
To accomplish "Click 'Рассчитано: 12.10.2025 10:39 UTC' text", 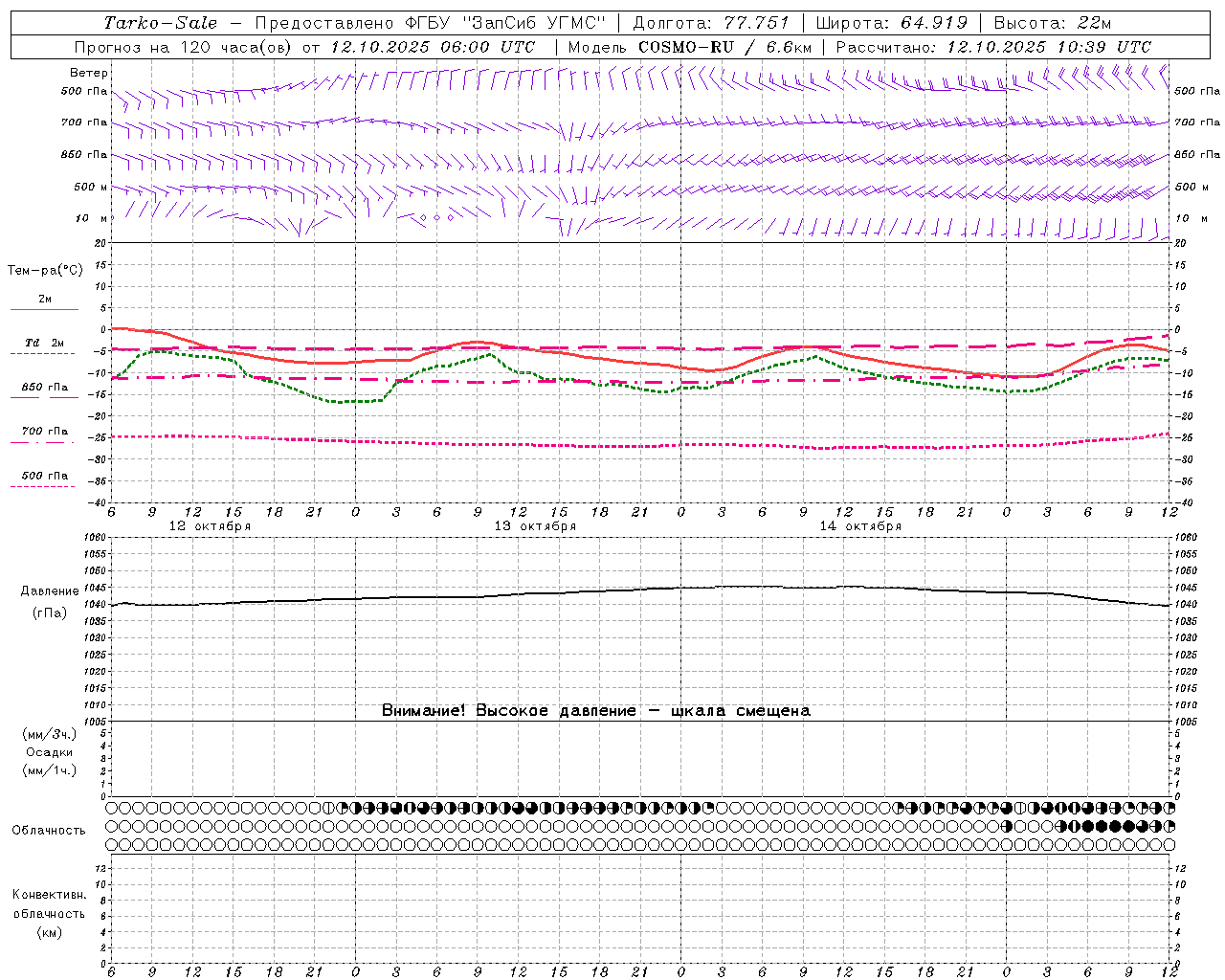I will (993, 47).
